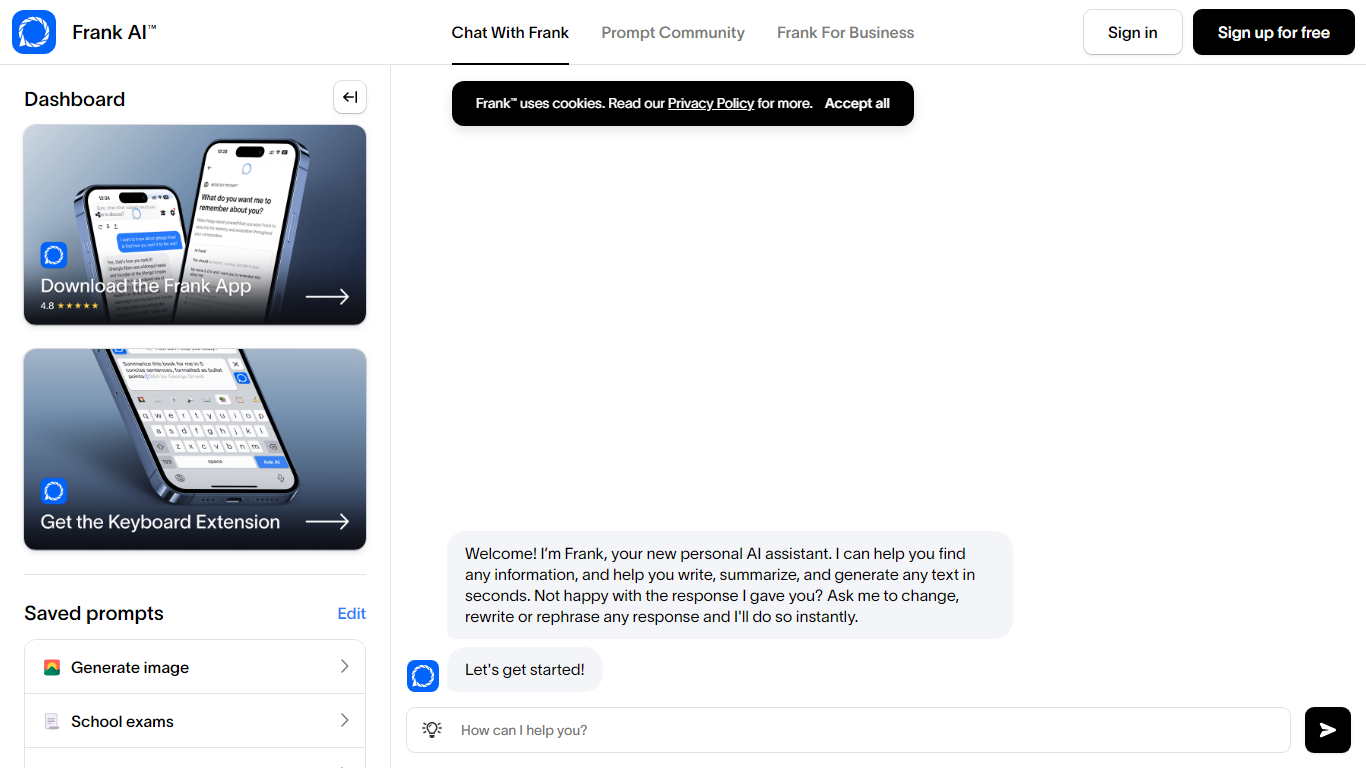Click the School exams document icon

52,722
